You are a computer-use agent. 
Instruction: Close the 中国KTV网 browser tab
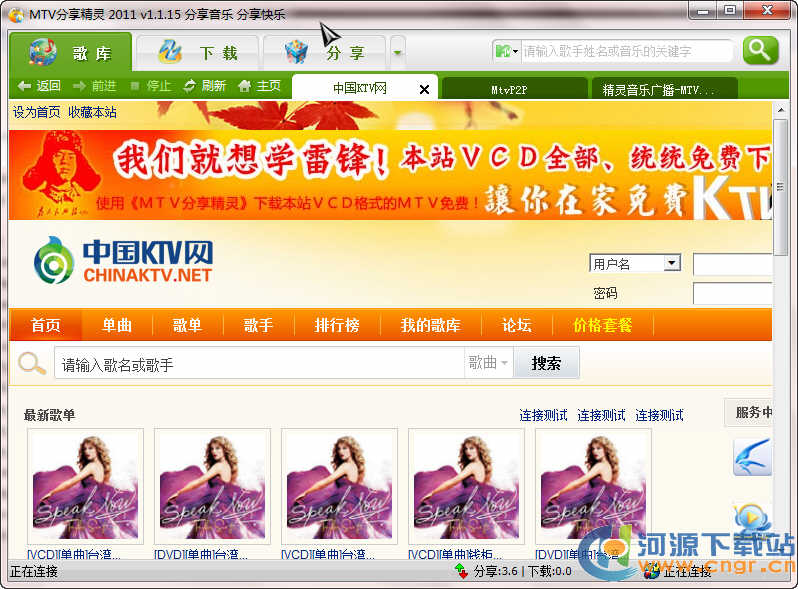[x=424, y=90]
